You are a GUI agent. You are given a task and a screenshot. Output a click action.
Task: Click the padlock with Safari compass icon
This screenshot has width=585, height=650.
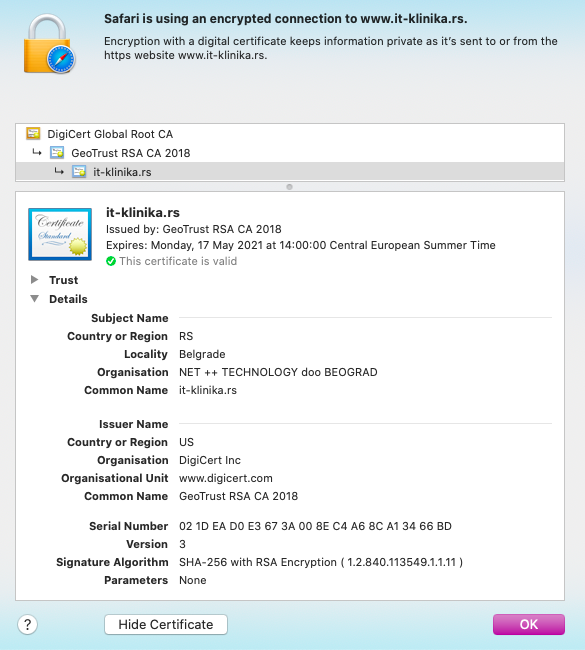pyautogui.click(x=50, y=44)
